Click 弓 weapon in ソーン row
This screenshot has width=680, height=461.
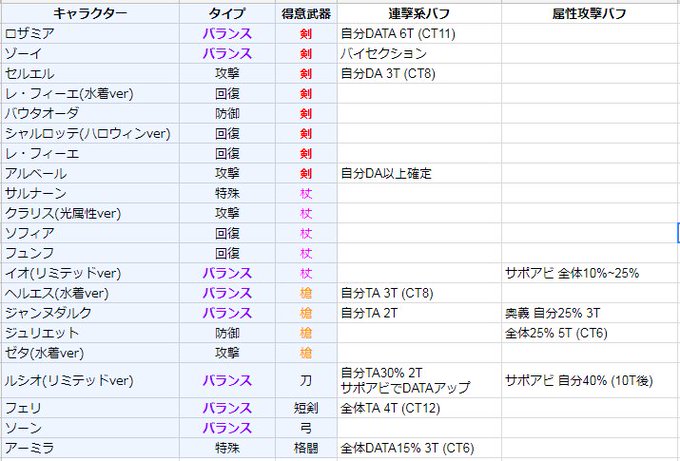click(x=306, y=428)
